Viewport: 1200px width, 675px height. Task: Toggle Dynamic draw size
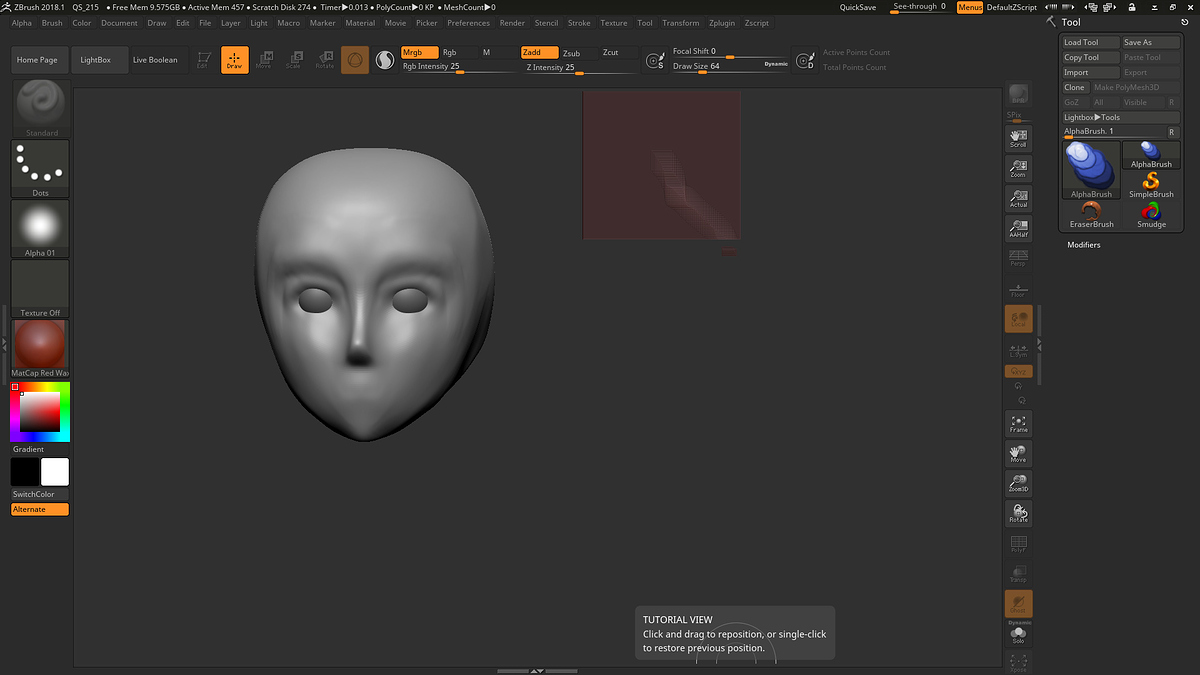click(776, 64)
